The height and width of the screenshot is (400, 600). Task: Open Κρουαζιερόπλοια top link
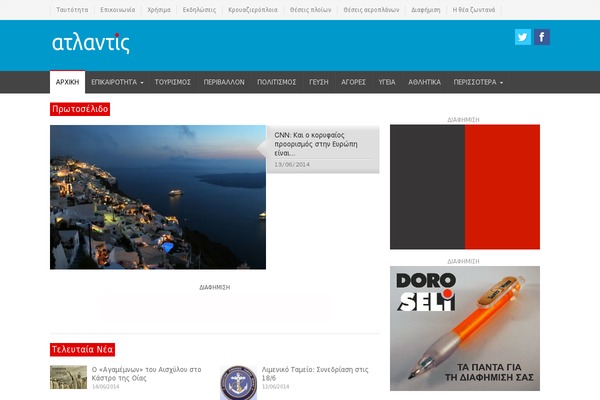[x=253, y=10]
